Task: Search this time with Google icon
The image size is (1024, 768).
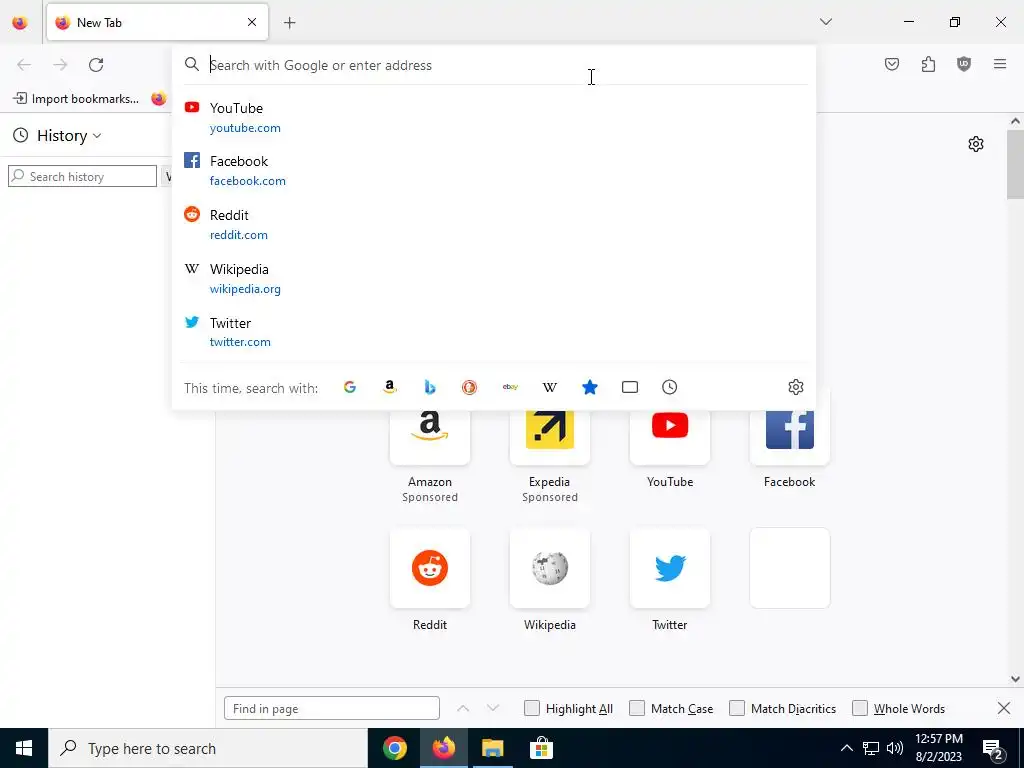Action: (350, 387)
